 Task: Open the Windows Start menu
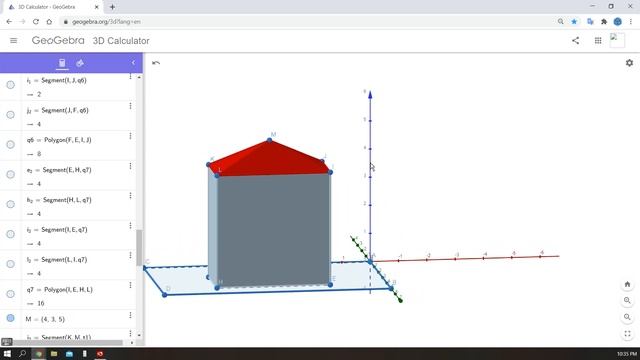click(x=7, y=353)
